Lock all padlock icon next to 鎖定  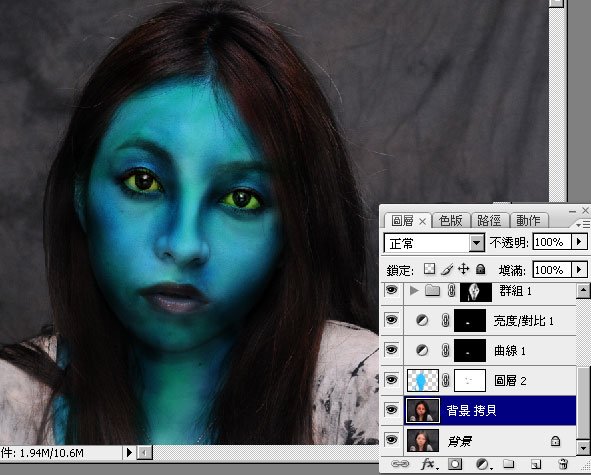480,269
